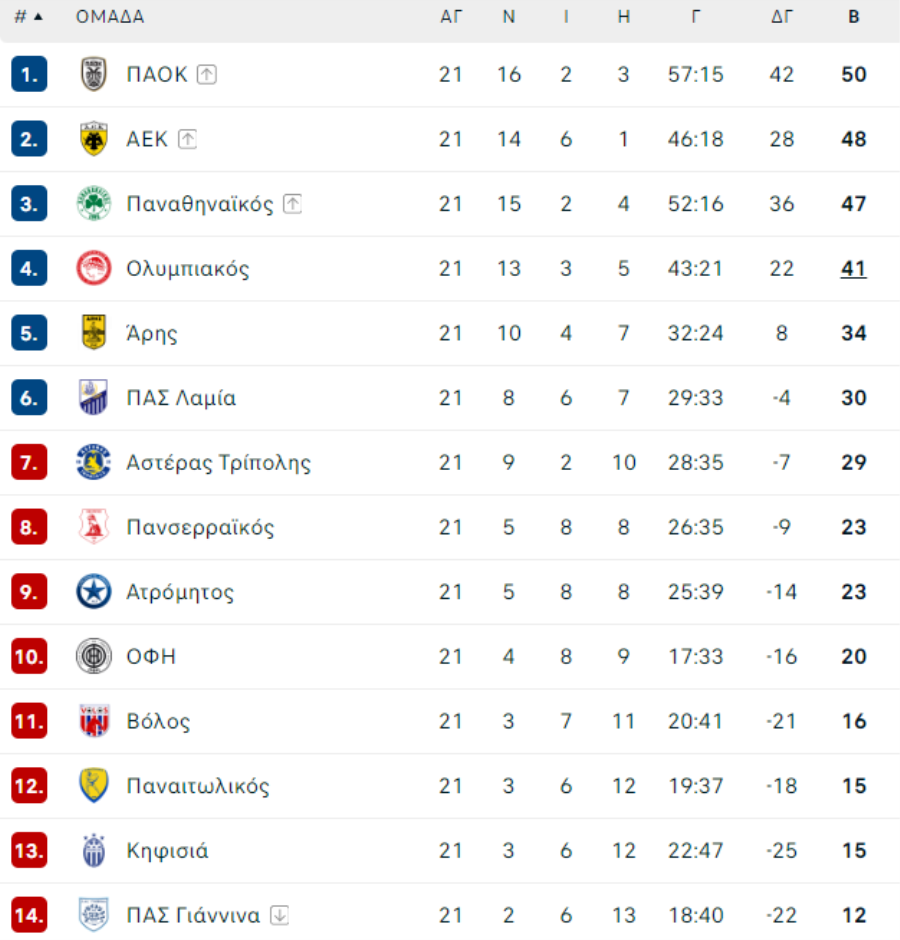This screenshot has height=940, width=900.
Task: Sort table by the B points header
Action: click(854, 17)
